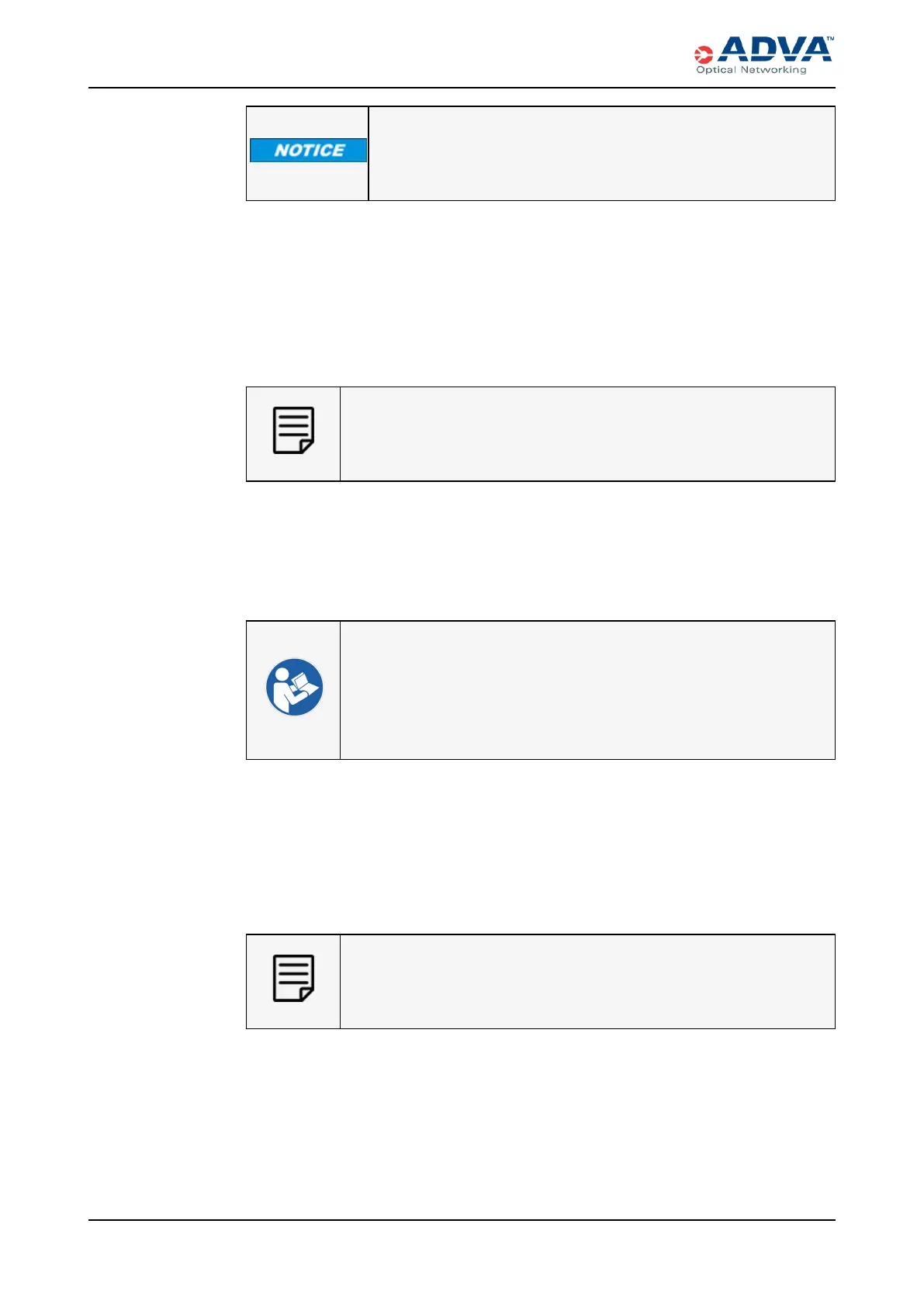Click the footer horizontal rule line
The width and height of the screenshot is (924, 1307).
coord(462,1221)
